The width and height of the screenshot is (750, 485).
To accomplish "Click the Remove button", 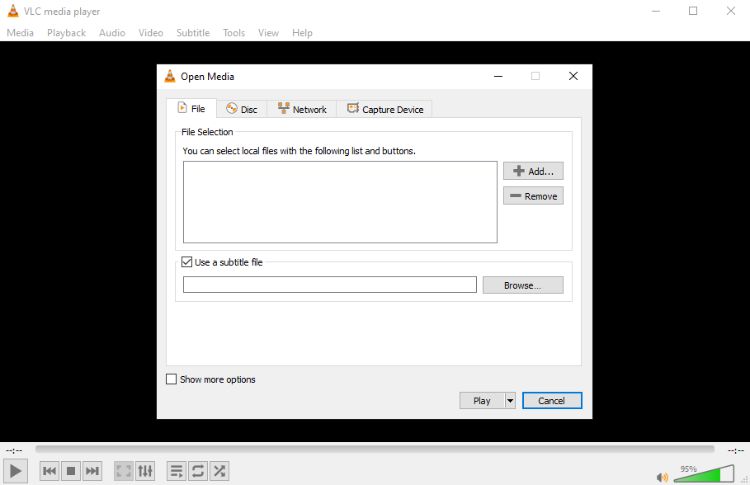I will (533, 196).
